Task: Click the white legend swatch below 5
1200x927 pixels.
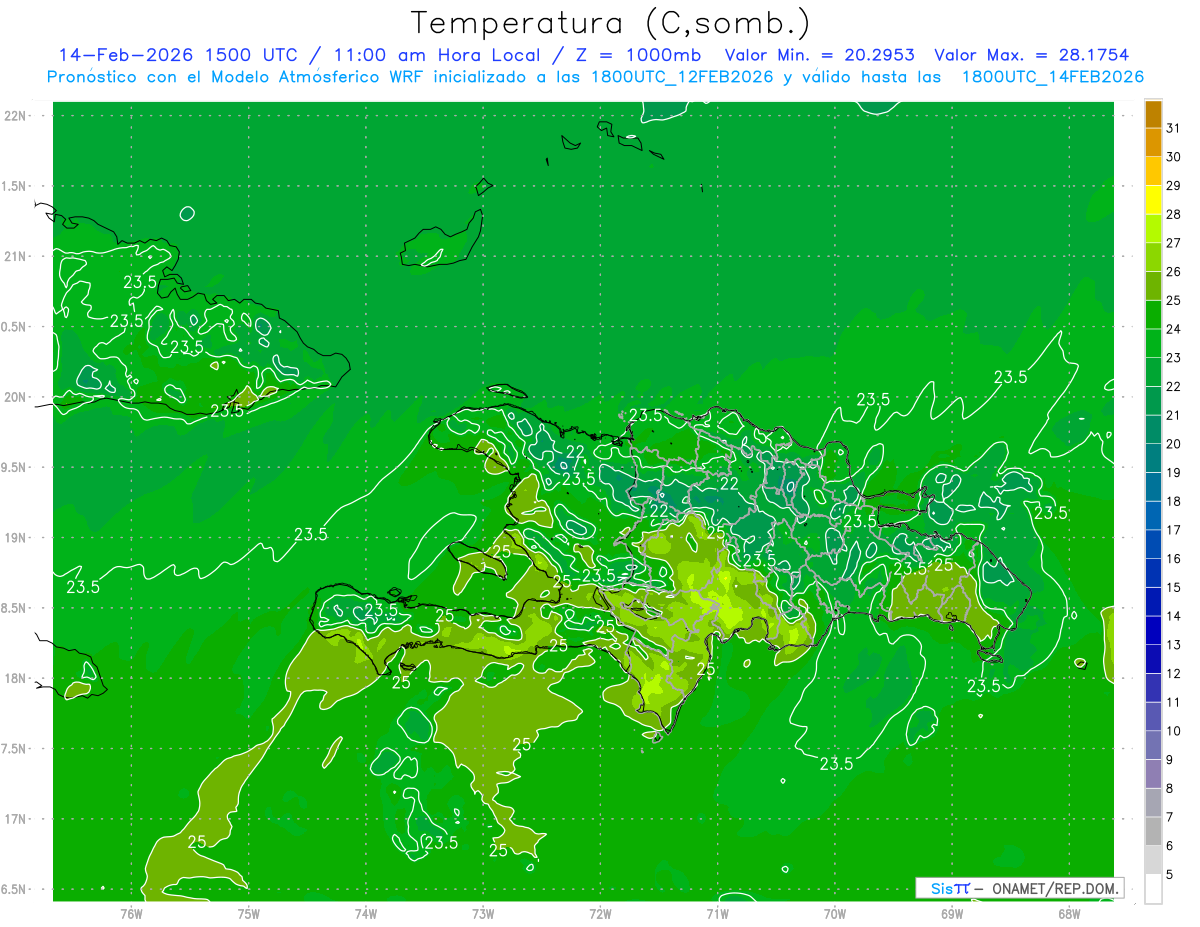Action: tap(1153, 888)
